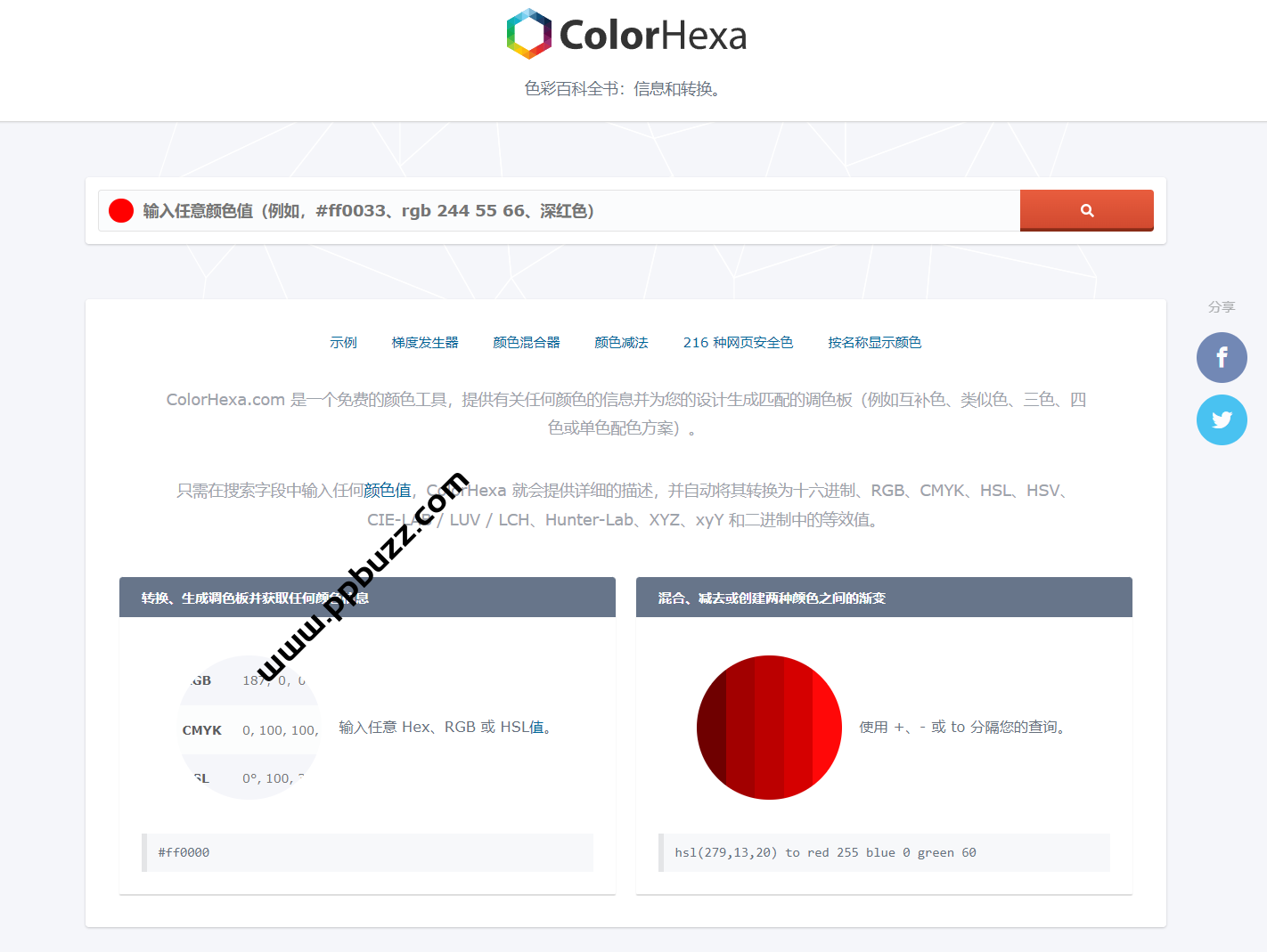Click the CMYK values circle image
The width and height of the screenshot is (1267, 952).
[x=249, y=728]
